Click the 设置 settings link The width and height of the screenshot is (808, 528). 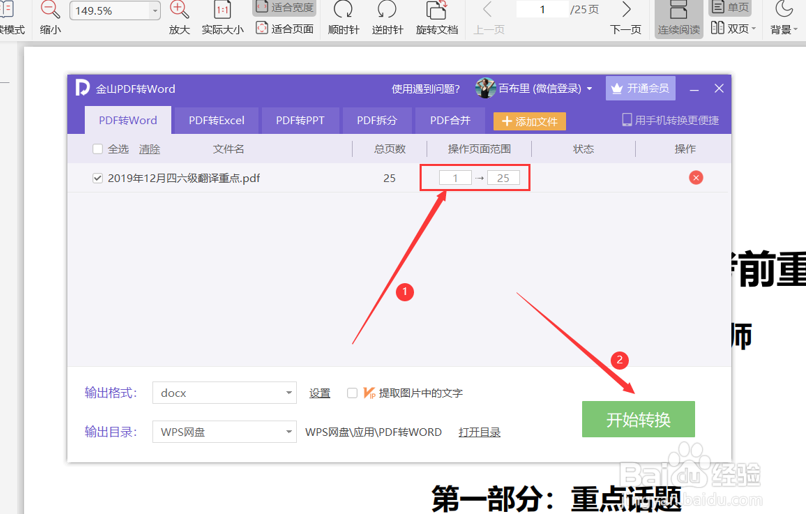(x=319, y=394)
